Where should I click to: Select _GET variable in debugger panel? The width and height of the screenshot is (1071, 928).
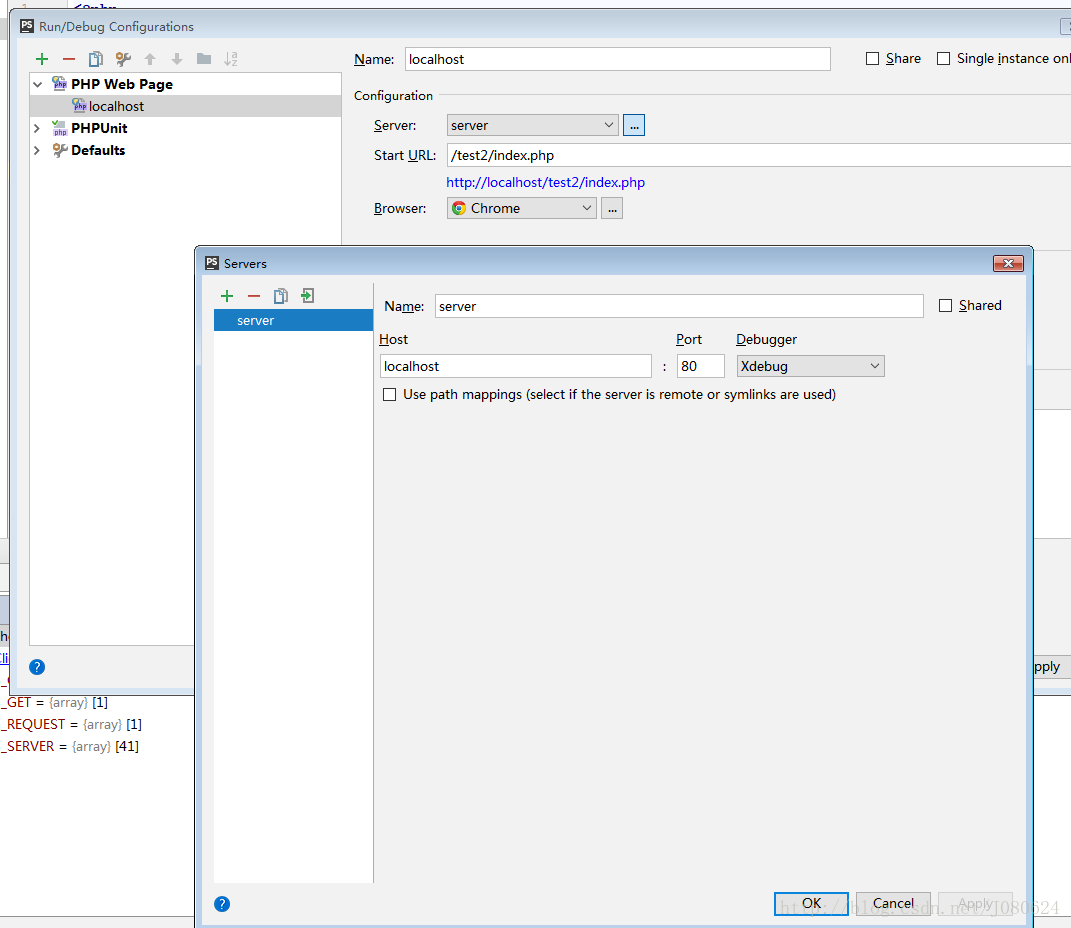tap(55, 702)
